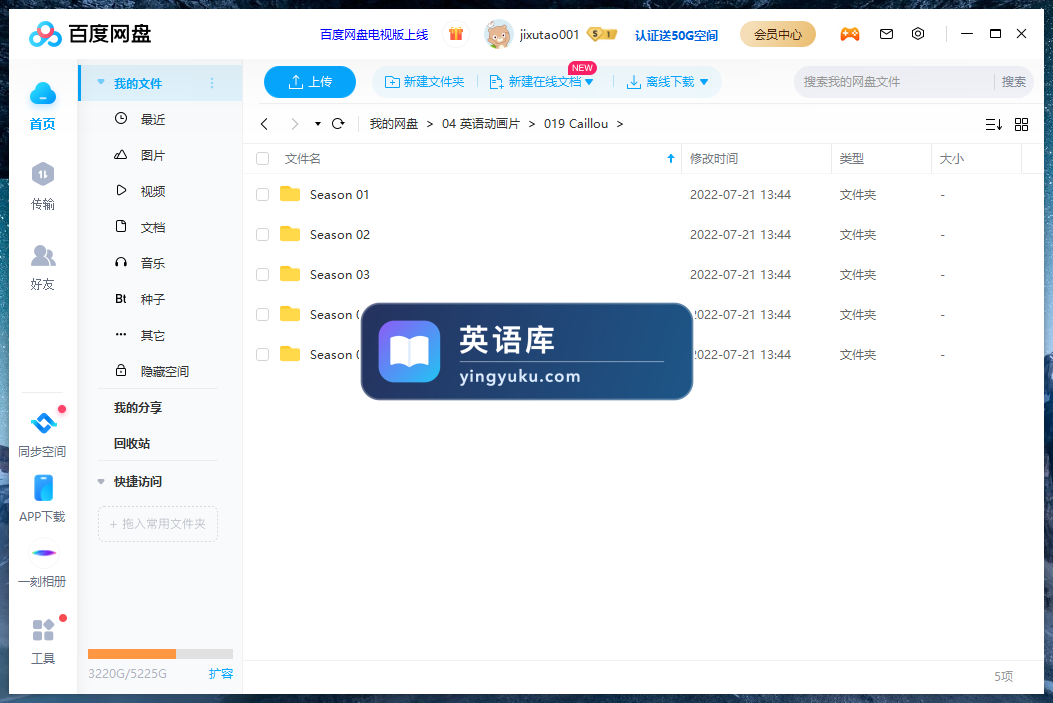
Task: Click the three-dot menu beside 我的文件
Action: (x=212, y=83)
